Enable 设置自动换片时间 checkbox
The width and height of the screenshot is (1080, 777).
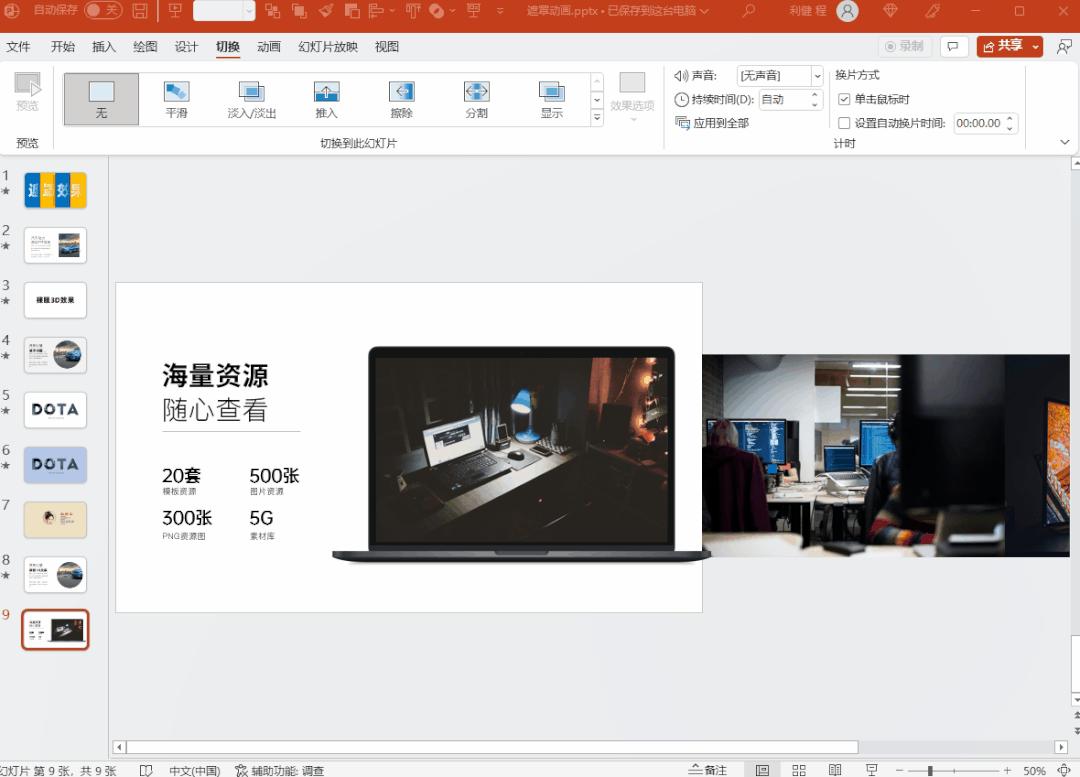click(x=845, y=123)
